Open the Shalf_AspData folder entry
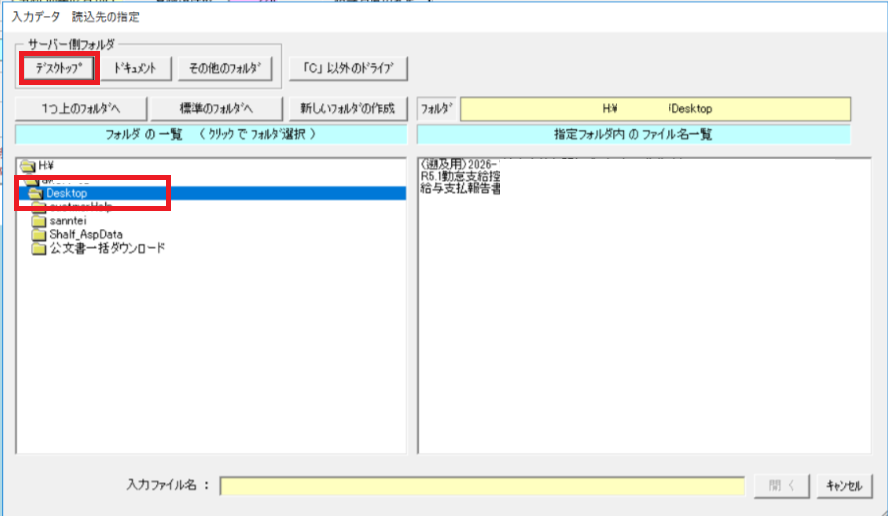The height and width of the screenshot is (516, 888). coord(86,234)
